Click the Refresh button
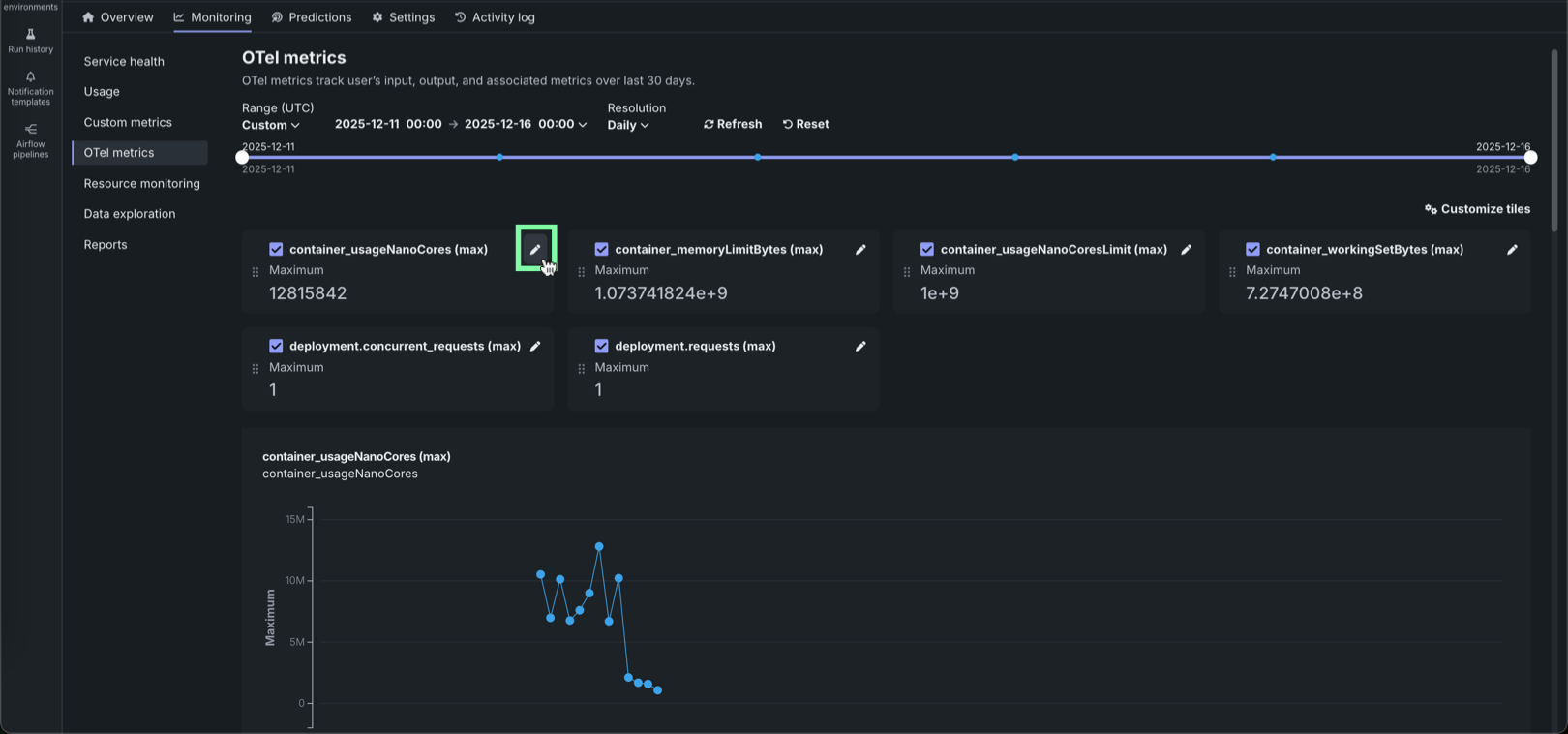Image resolution: width=1568 pixels, height=734 pixels. (x=733, y=124)
